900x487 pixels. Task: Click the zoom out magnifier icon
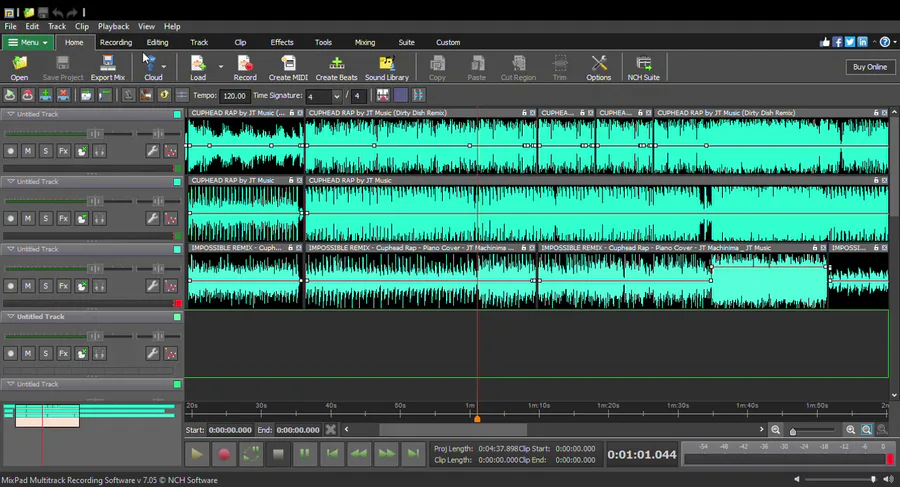775,430
